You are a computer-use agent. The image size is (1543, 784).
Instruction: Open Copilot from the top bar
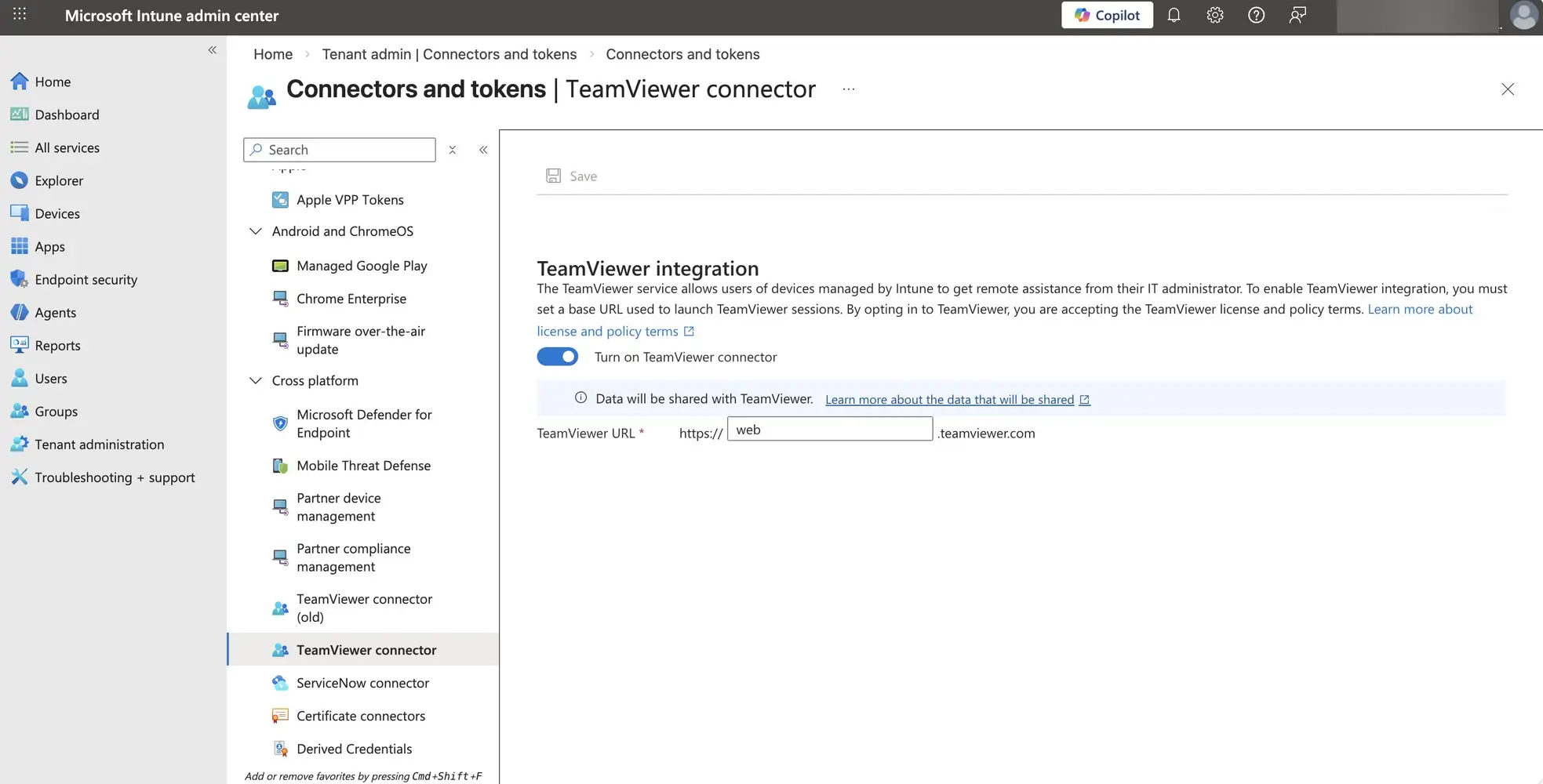pos(1107,15)
